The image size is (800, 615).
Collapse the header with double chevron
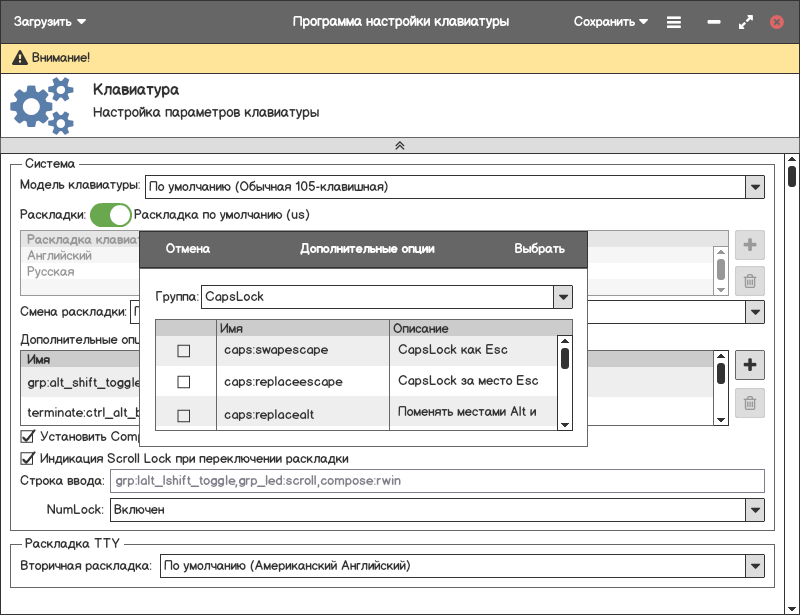point(399,145)
